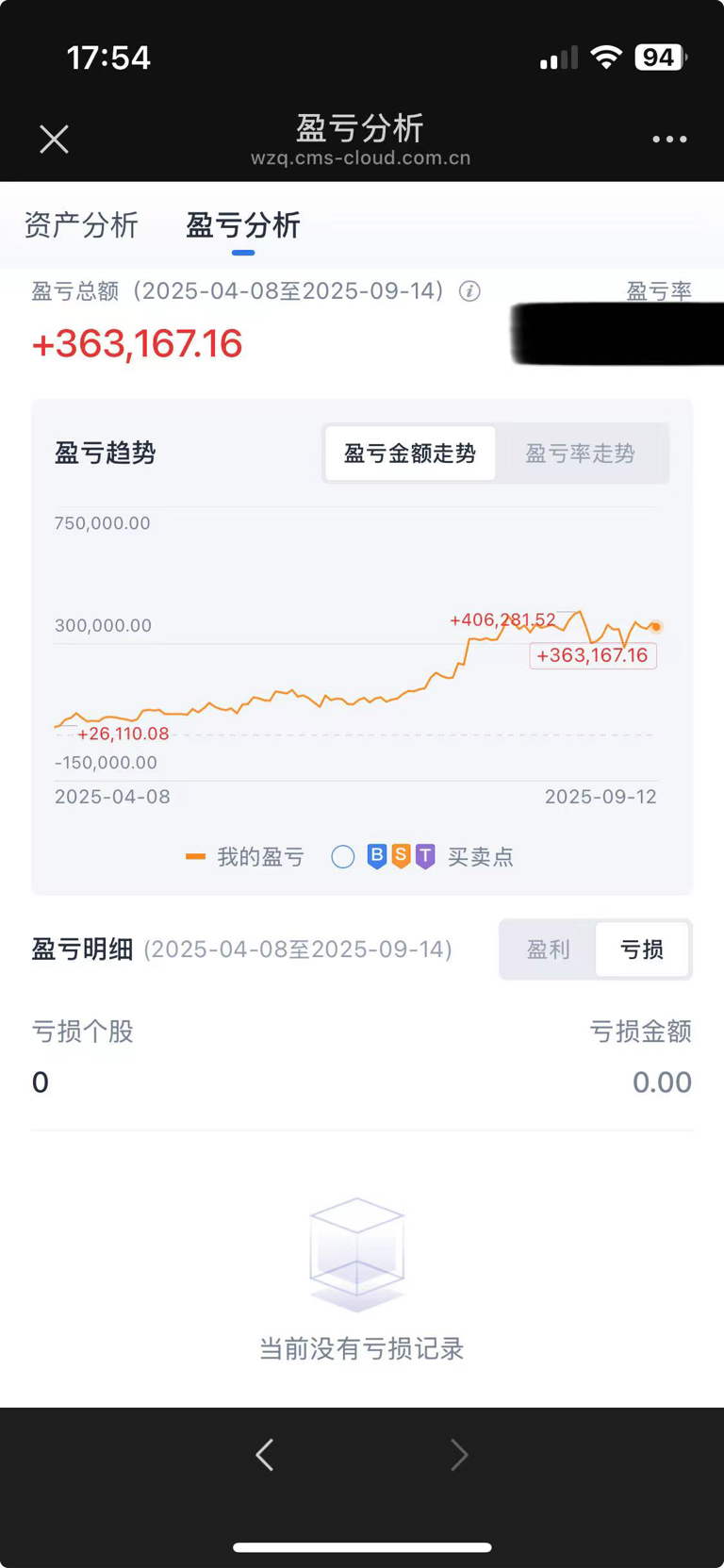The image size is (724, 1568).
Task: Close the page with the X icon
Action: (x=54, y=140)
